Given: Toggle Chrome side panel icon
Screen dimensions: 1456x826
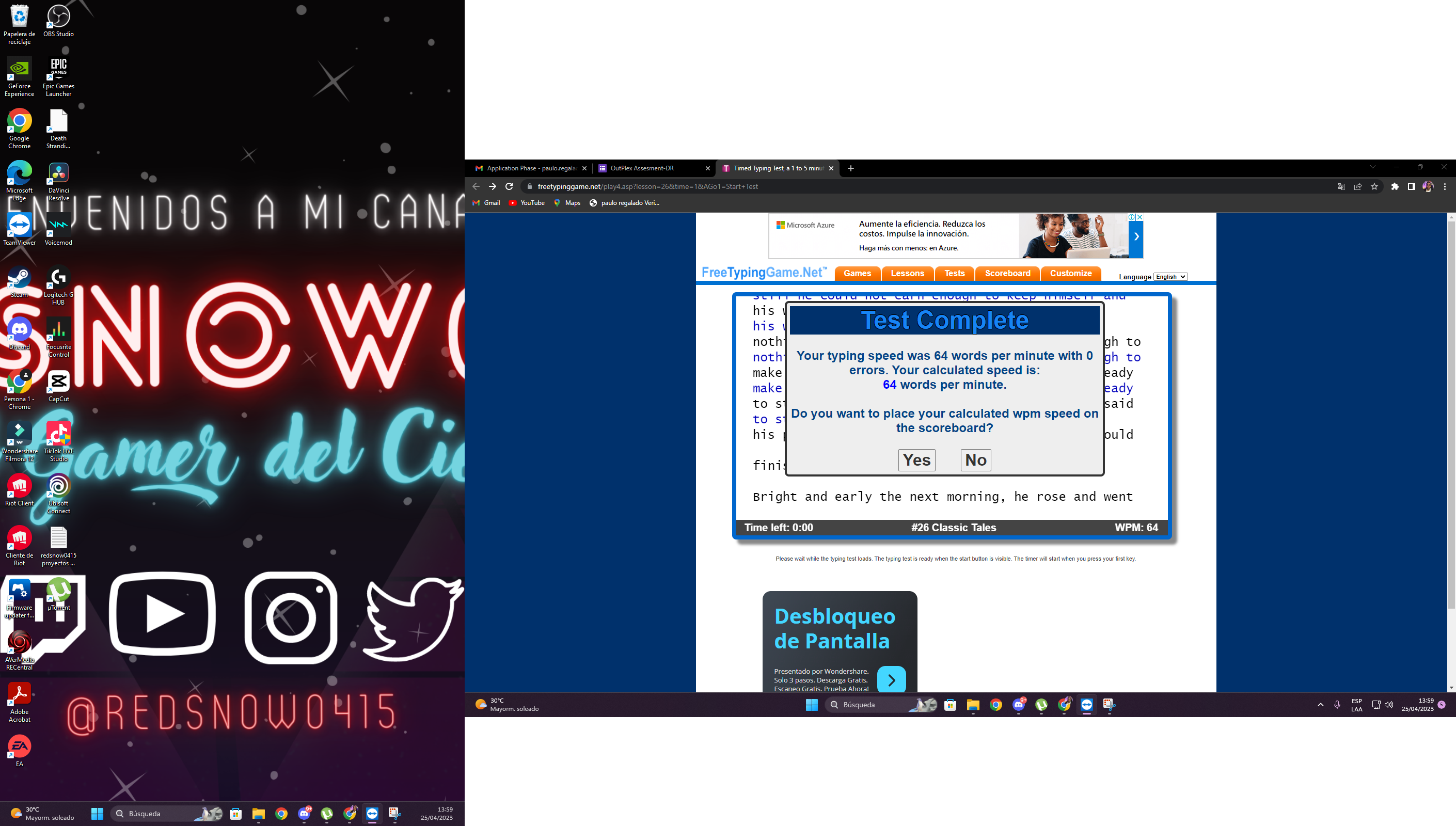Looking at the screenshot, I should click(1411, 187).
